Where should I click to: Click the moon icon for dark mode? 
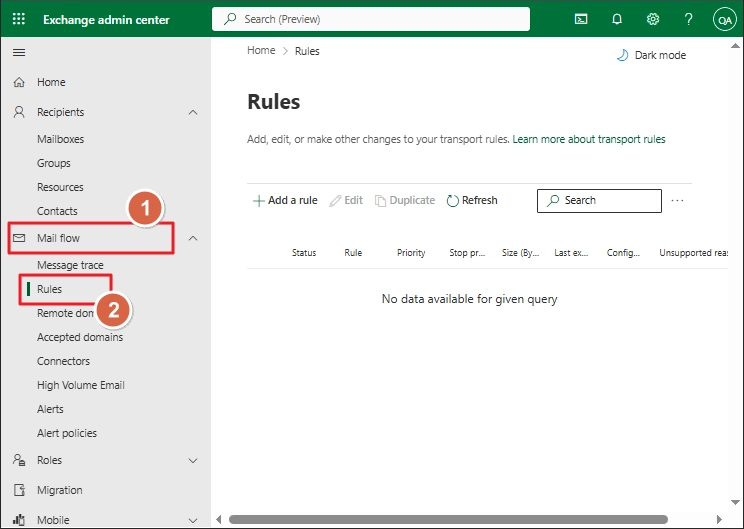click(622, 56)
